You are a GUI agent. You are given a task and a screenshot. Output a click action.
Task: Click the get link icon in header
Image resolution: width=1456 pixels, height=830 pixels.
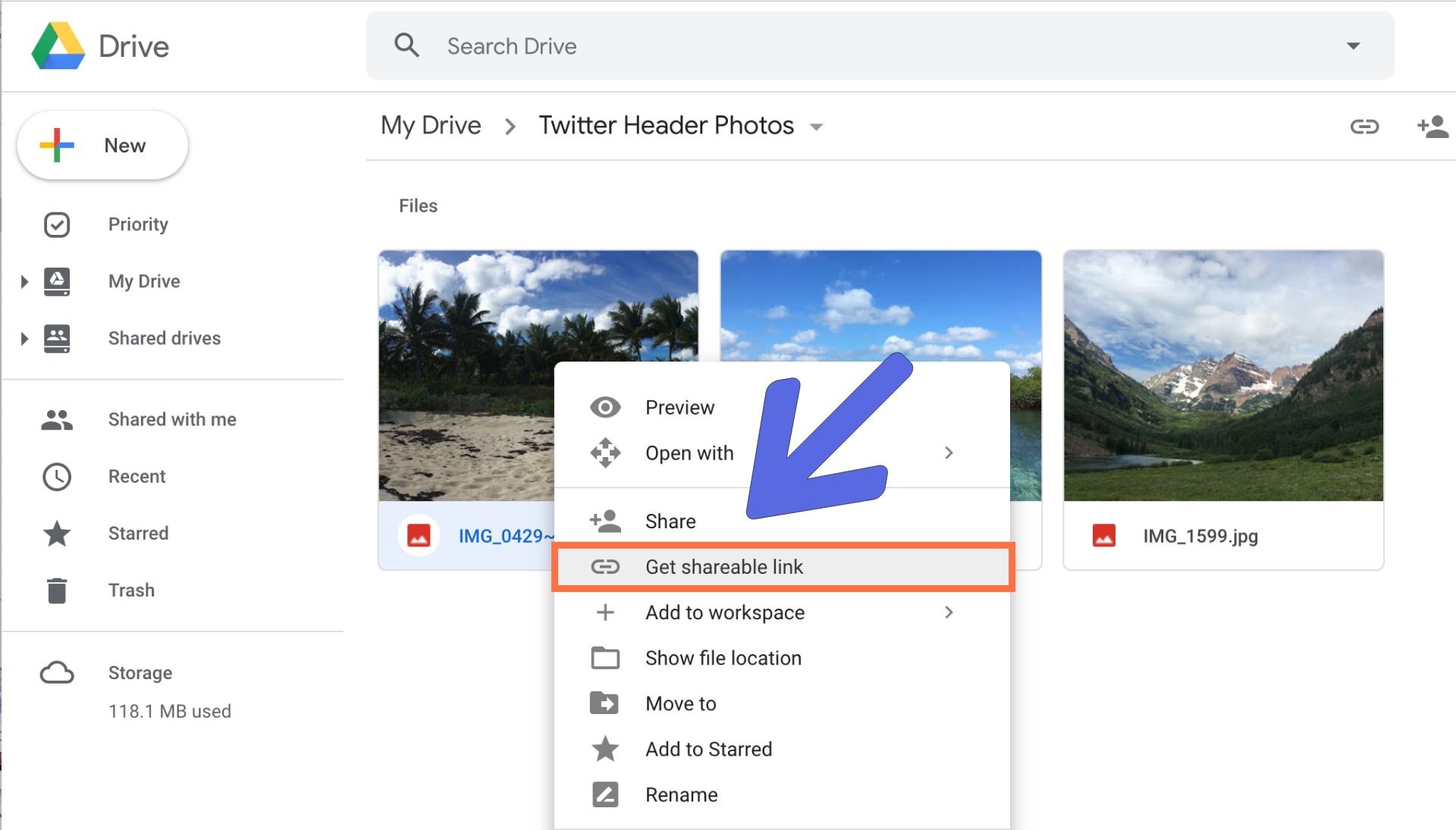coord(1364,127)
